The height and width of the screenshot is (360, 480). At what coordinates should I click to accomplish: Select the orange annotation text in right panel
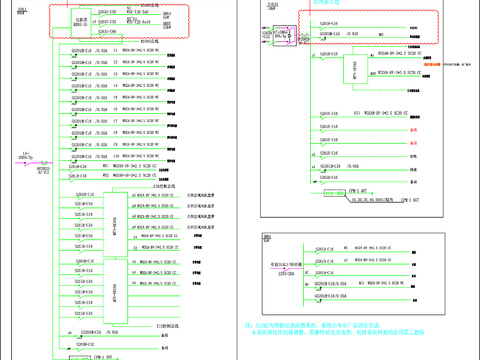pyautogui.click(x=432, y=64)
